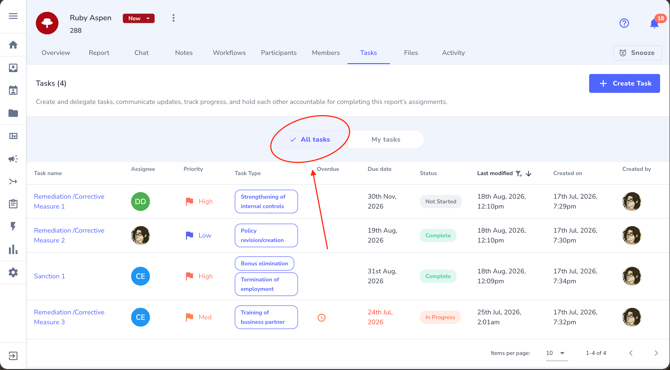Image resolution: width=670 pixels, height=370 pixels.
Task: Click creator avatar in Measure 1 row
Action: click(632, 201)
